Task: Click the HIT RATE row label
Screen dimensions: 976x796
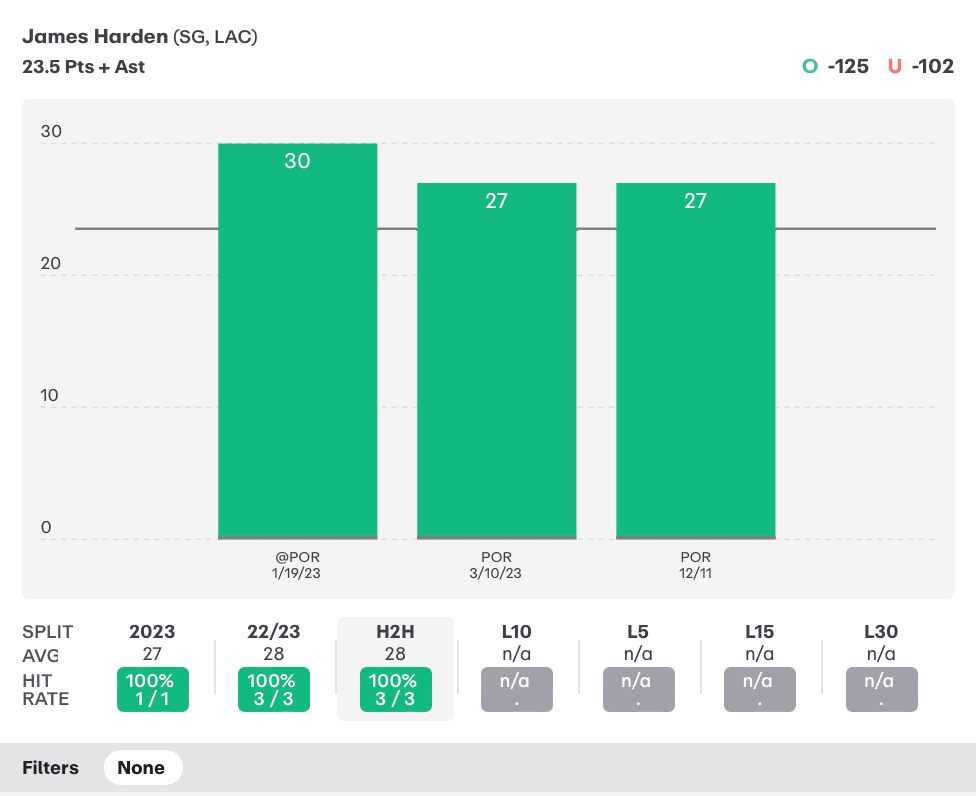Action: pyautogui.click(x=45, y=690)
